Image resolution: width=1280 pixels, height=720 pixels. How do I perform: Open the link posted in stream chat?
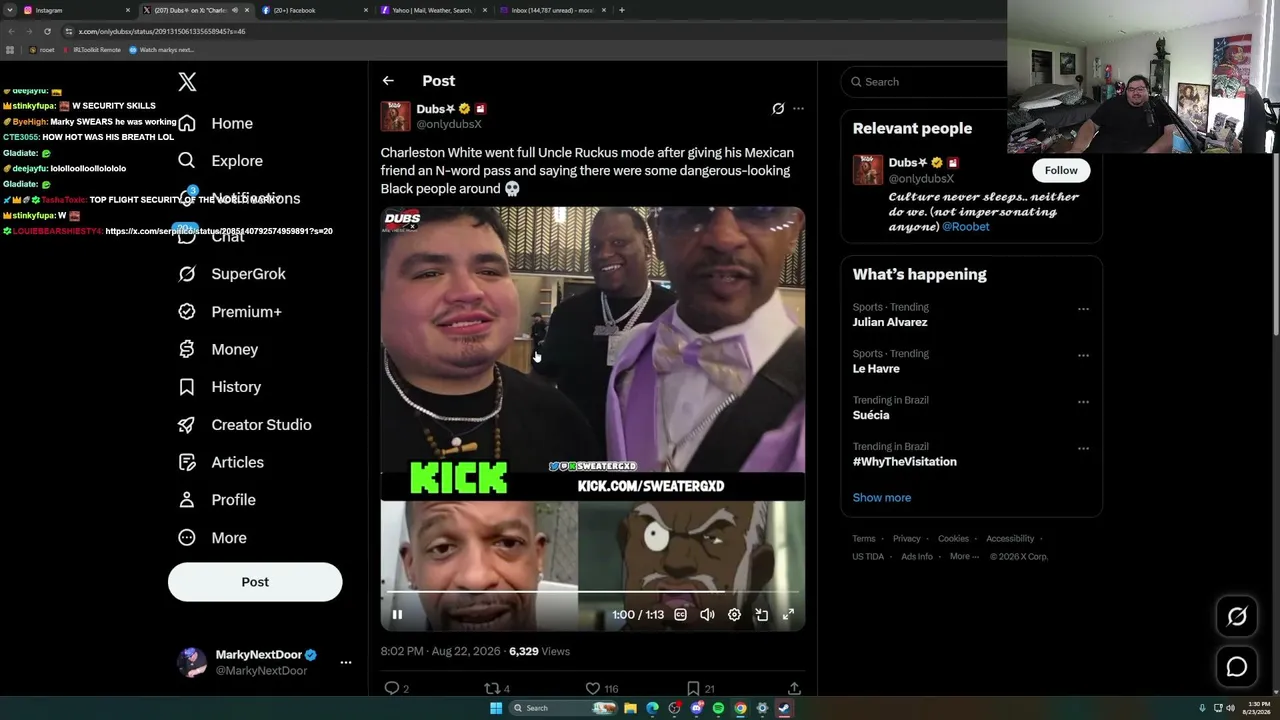(x=219, y=231)
